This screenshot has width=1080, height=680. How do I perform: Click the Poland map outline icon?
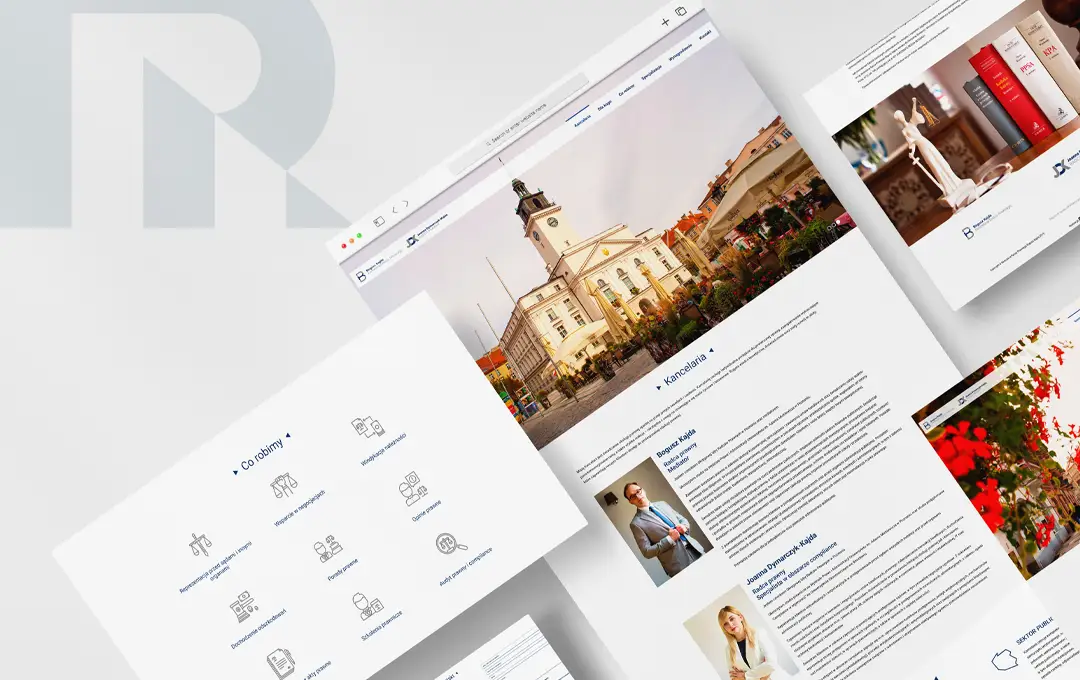pos(1005,660)
